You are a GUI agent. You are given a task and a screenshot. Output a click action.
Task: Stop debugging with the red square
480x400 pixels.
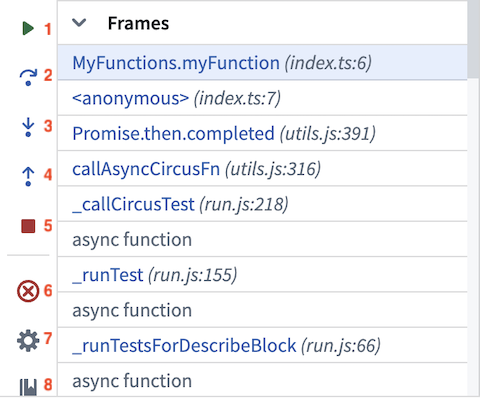click(x=28, y=226)
